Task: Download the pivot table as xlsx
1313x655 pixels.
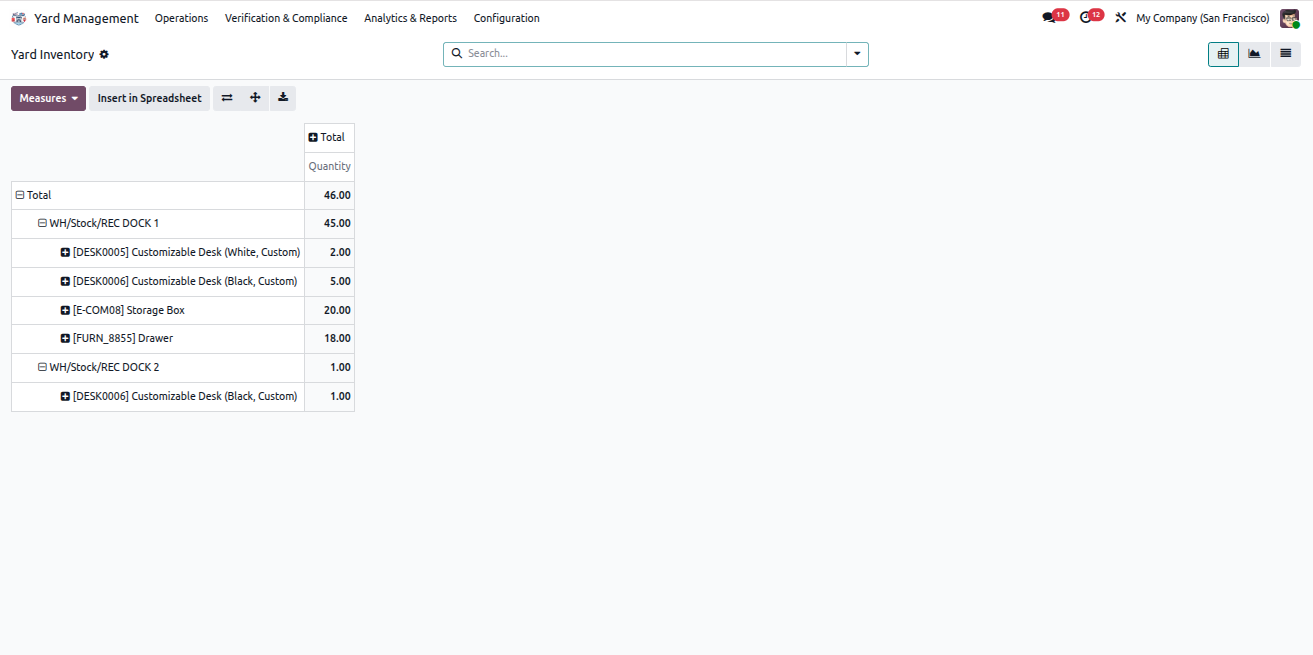Action: (283, 98)
